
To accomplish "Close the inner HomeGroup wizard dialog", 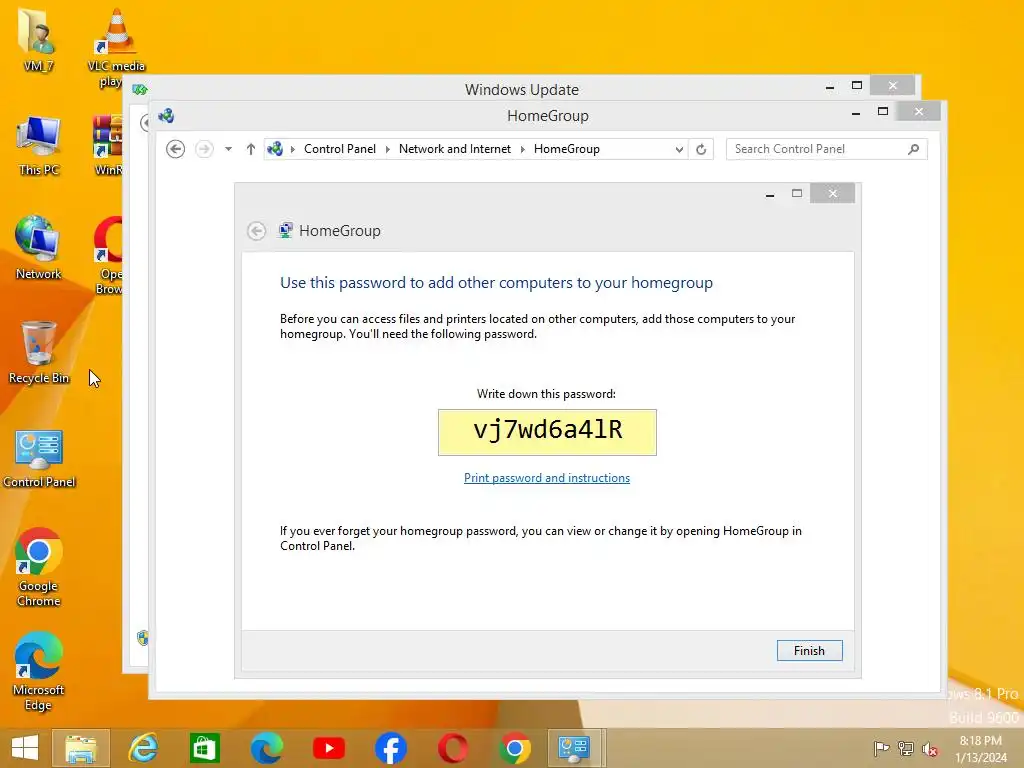I will [x=832, y=193].
